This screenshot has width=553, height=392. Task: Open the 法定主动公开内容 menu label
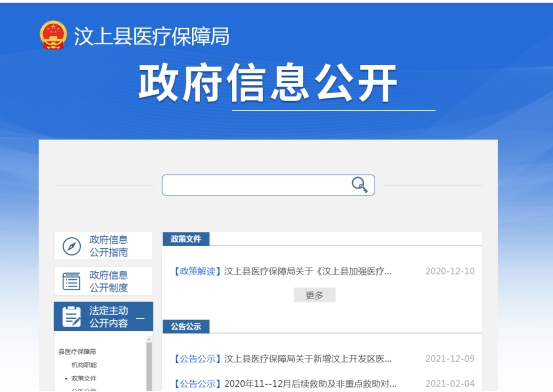click(x=109, y=316)
